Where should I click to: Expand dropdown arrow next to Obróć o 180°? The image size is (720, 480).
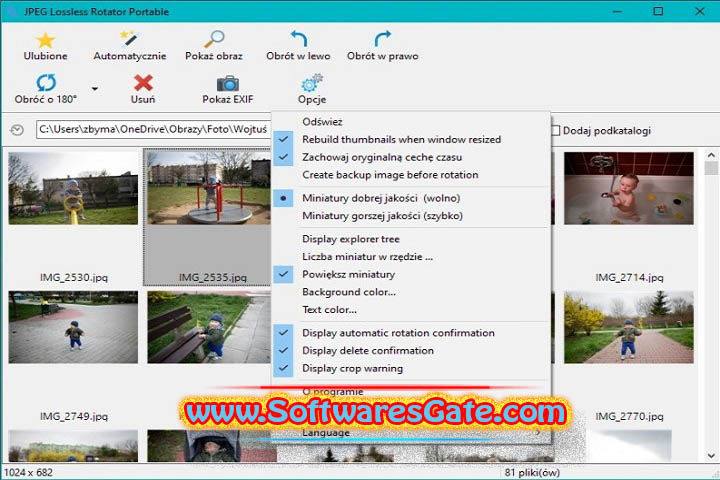(x=95, y=89)
